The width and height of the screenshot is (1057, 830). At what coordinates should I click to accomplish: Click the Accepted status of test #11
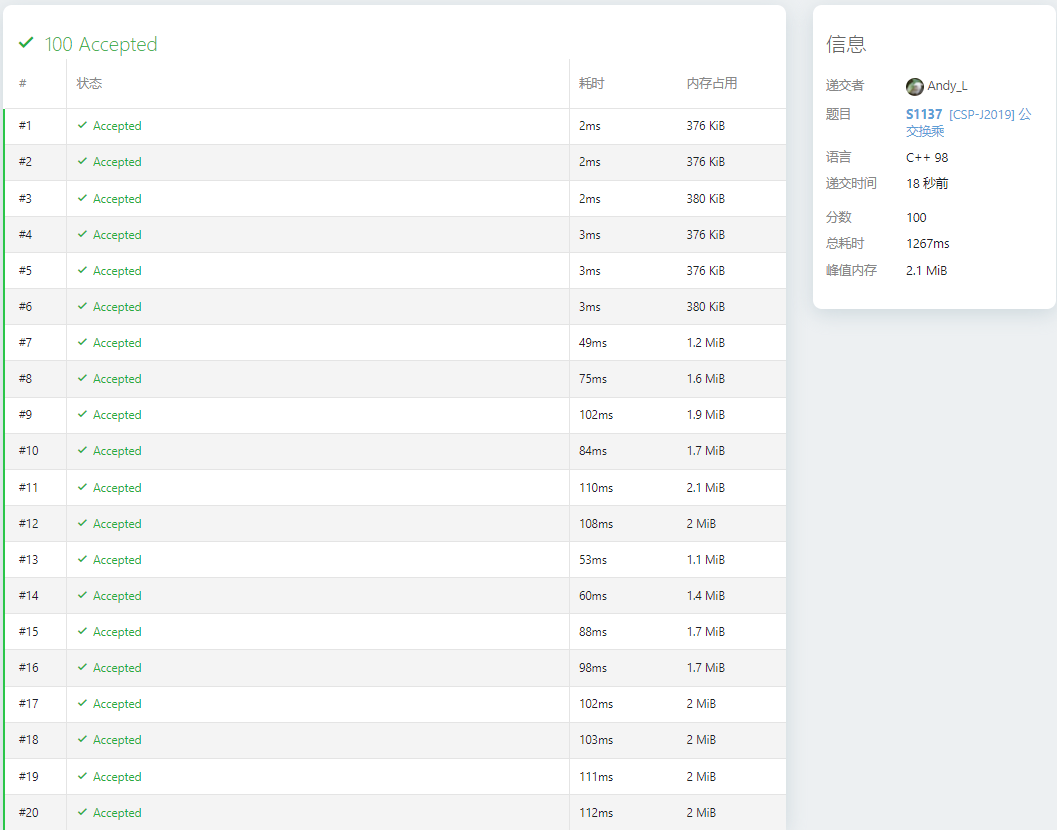[x=117, y=487]
